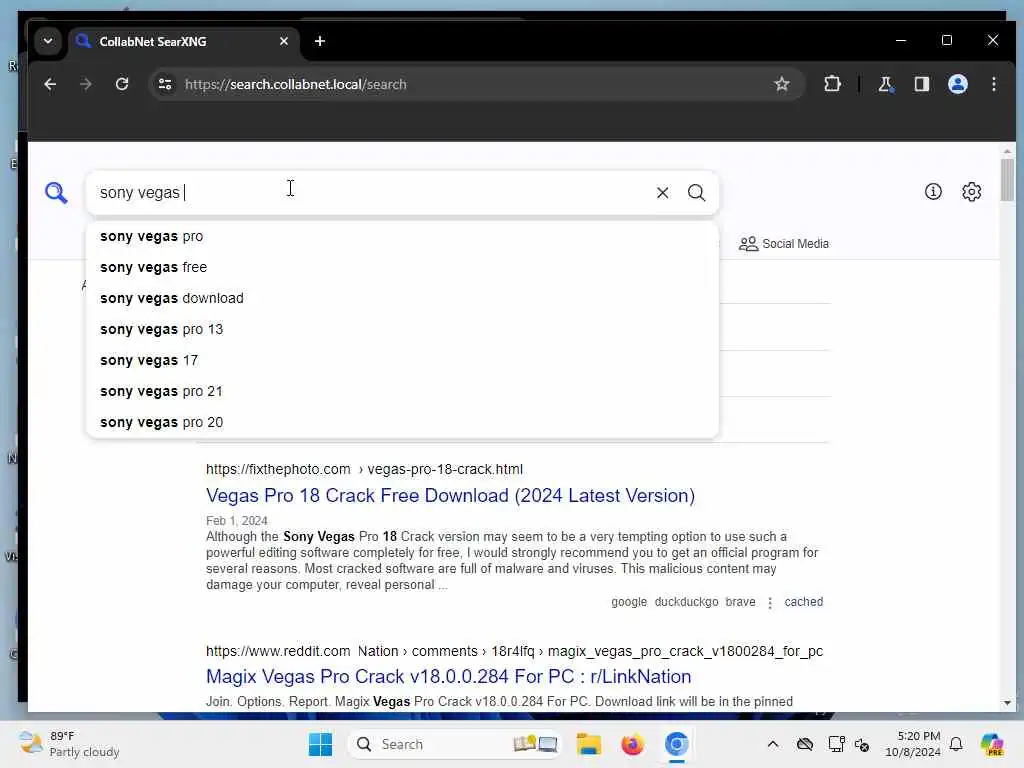This screenshot has width=1024, height=768.
Task: Open the SearXNG about info icon
Action: (x=933, y=191)
